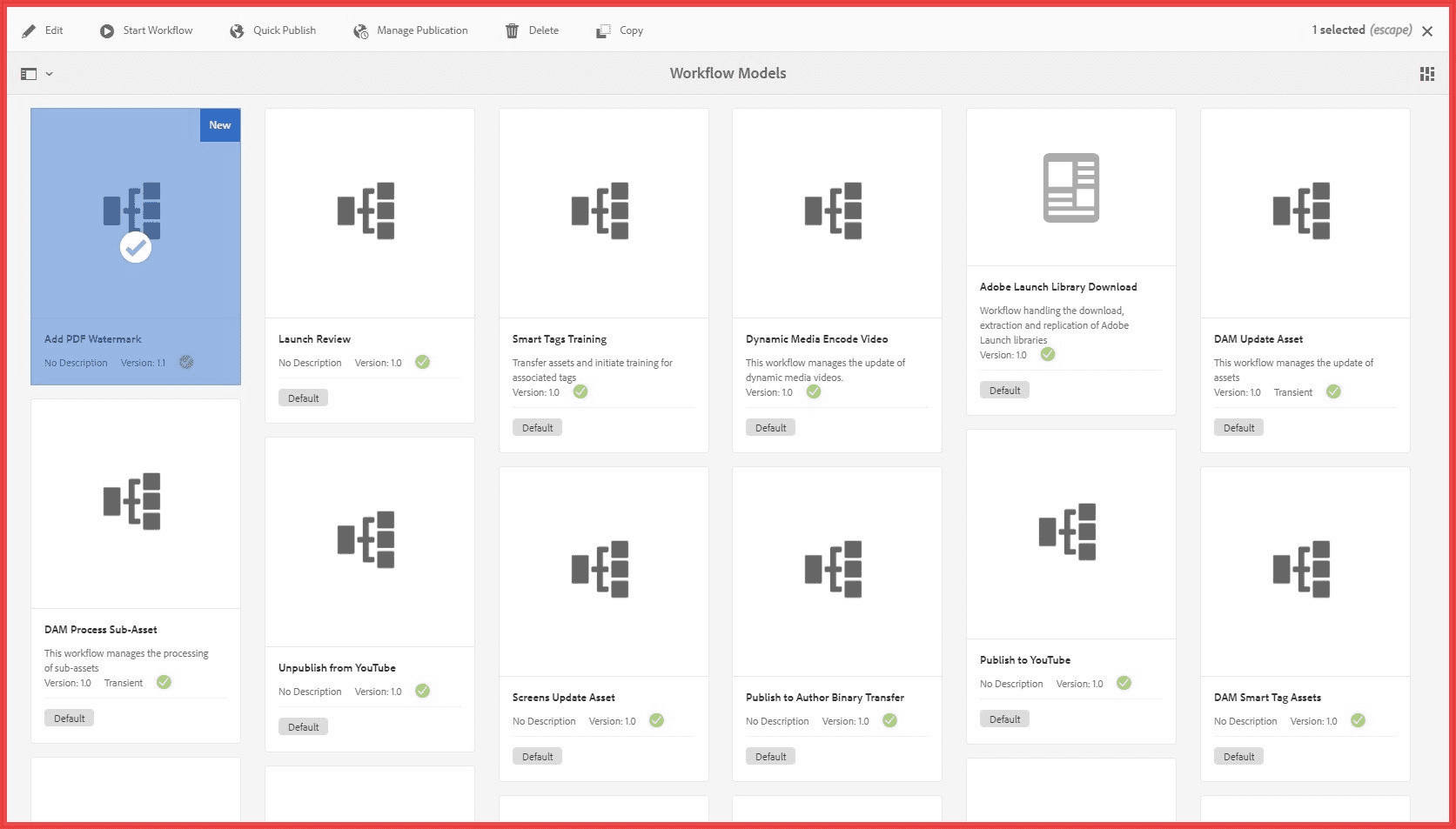The height and width of the screenshot is (829, 1456).
Task: Open the rail panel toggle icon
Action: (x=29, y=74)
